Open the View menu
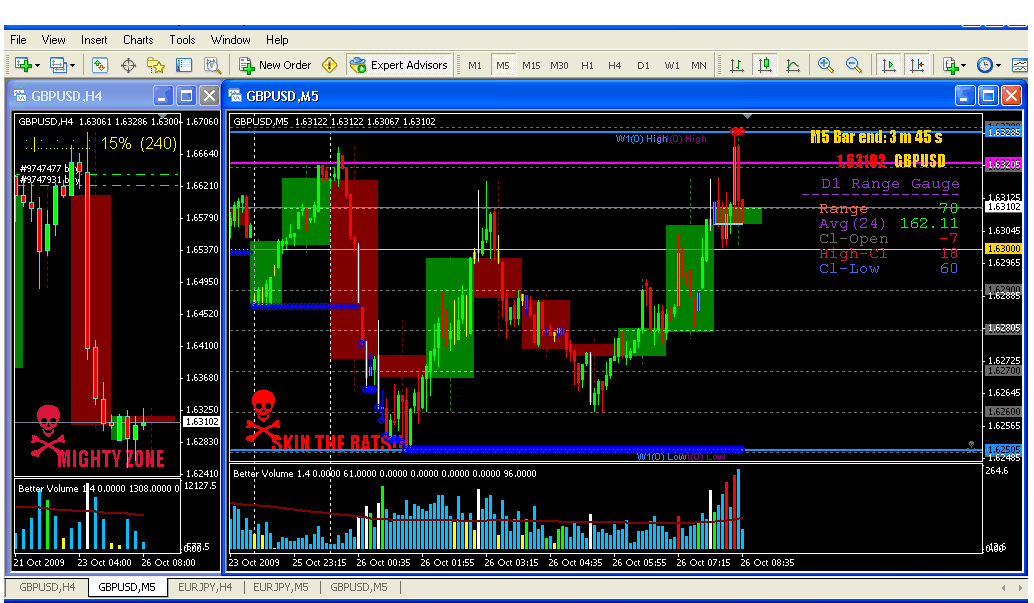1034x603 pixels. tap(53, 40)
